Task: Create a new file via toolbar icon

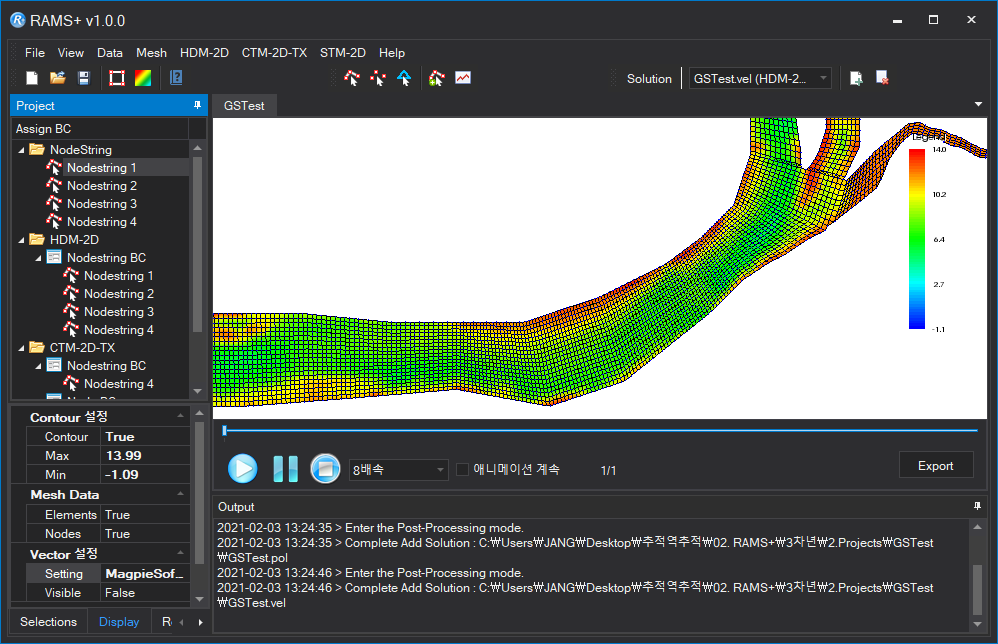Action: tap(32, 78)
